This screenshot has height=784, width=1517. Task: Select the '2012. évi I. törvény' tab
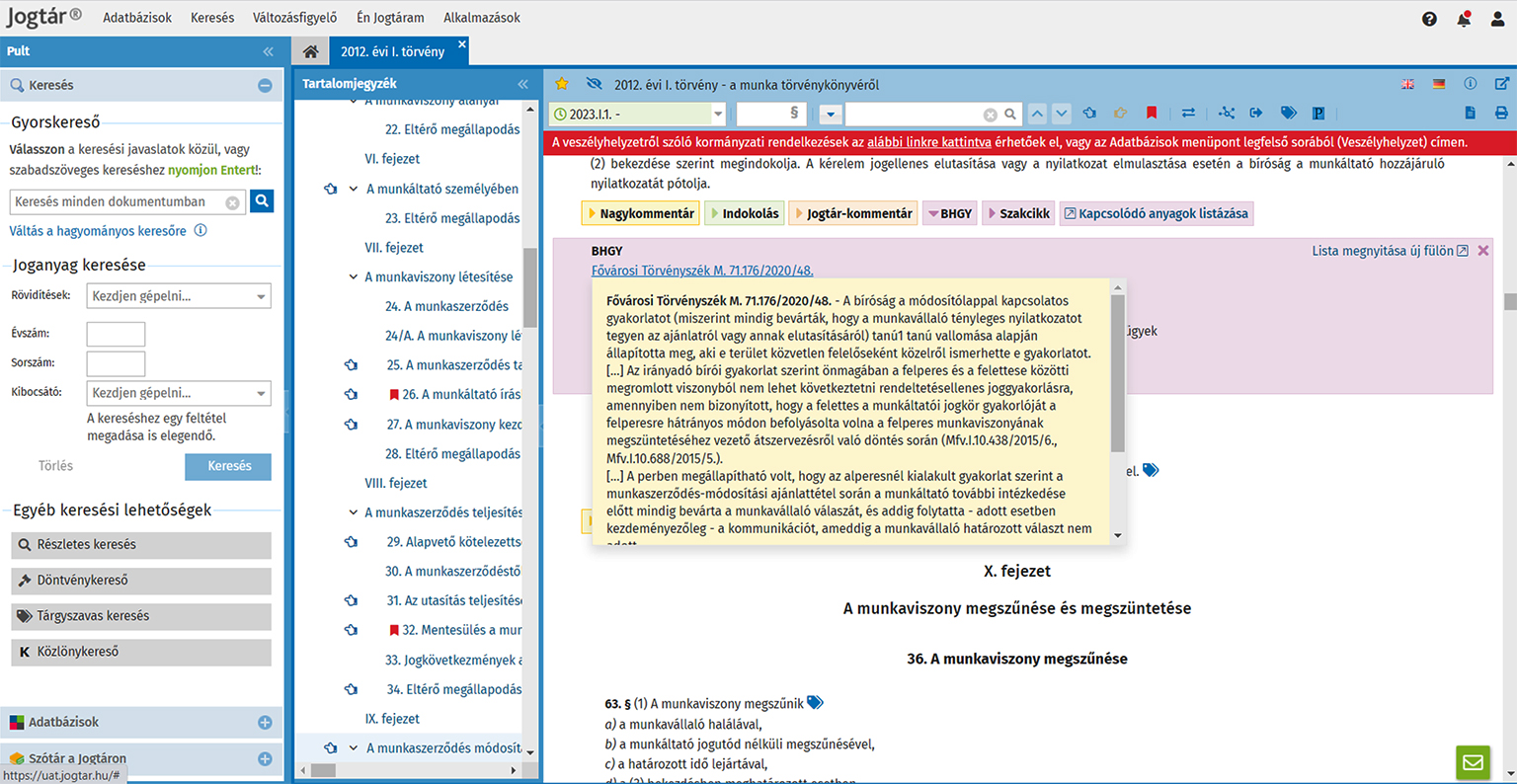click(392, 51)
